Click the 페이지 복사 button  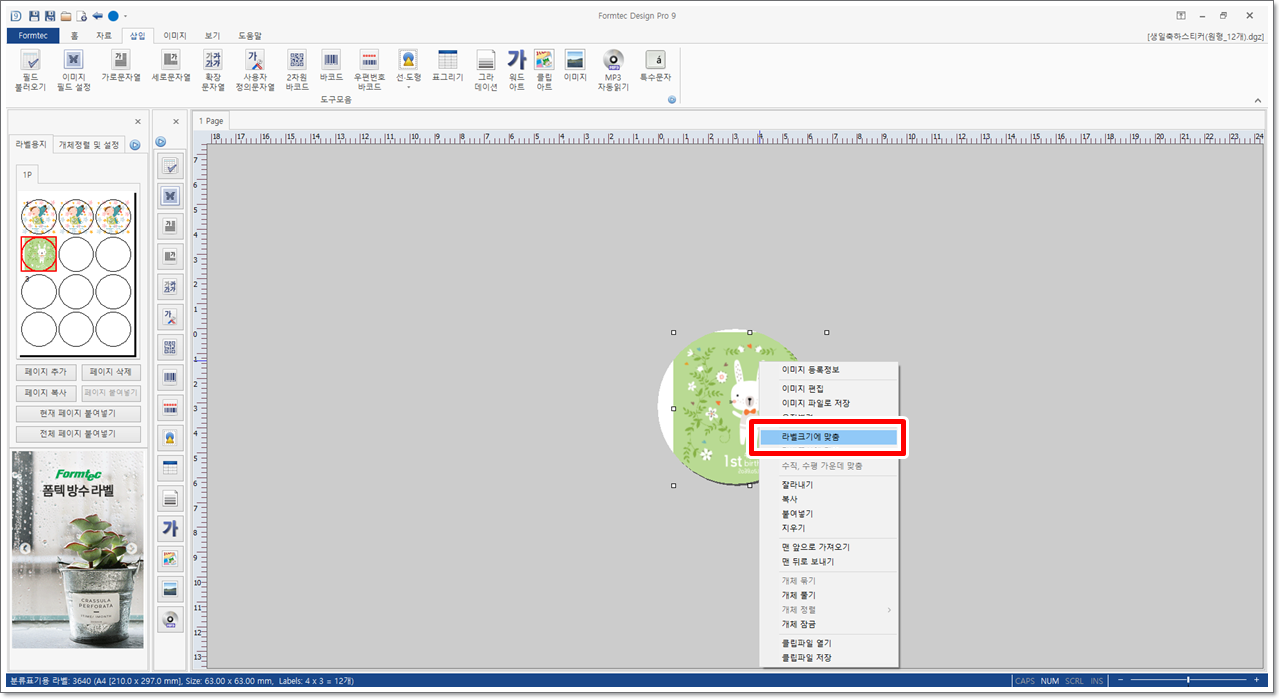46,393
